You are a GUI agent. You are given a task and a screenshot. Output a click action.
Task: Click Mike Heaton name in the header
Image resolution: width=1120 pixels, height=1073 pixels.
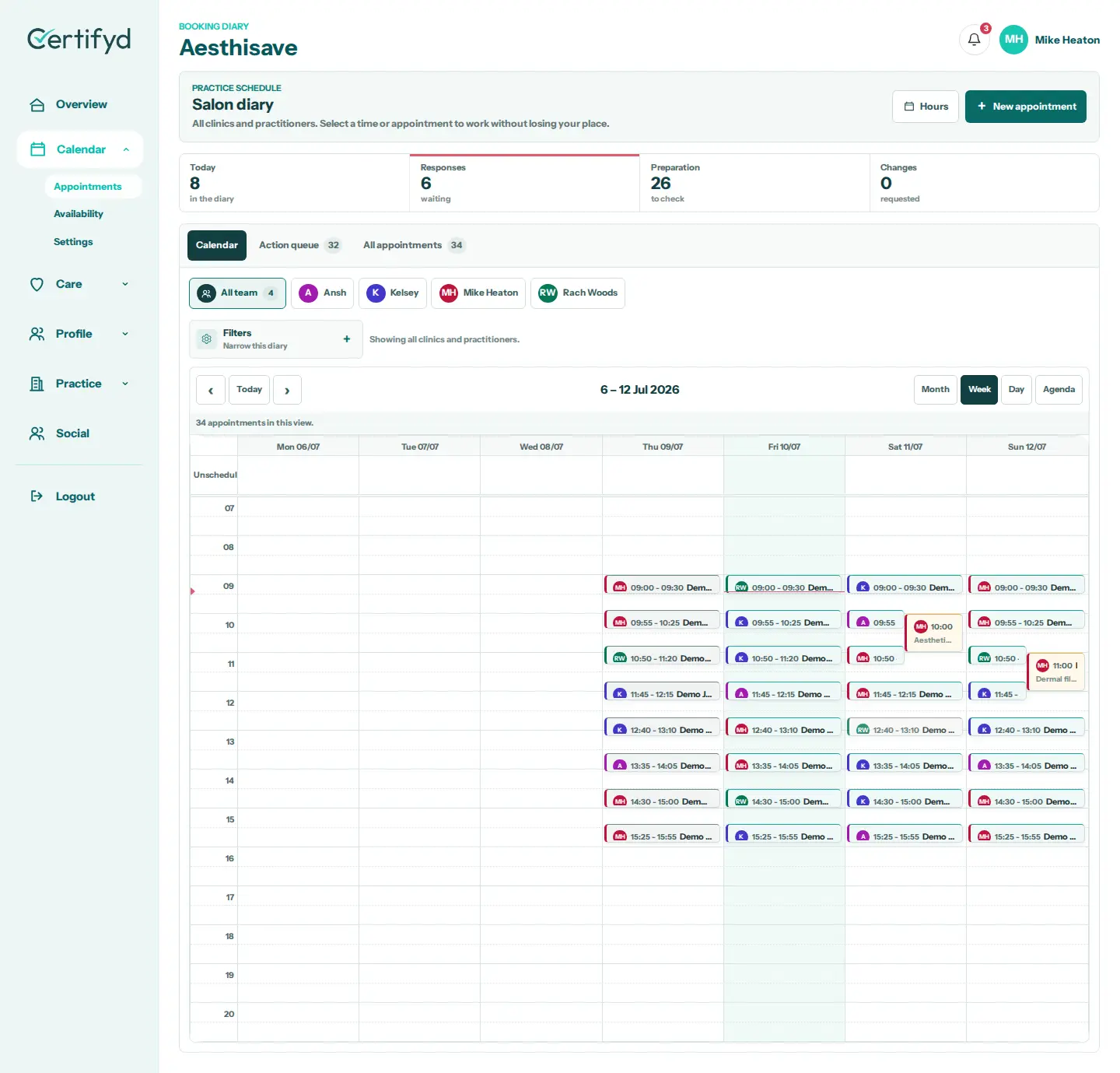coord(1067,40)
